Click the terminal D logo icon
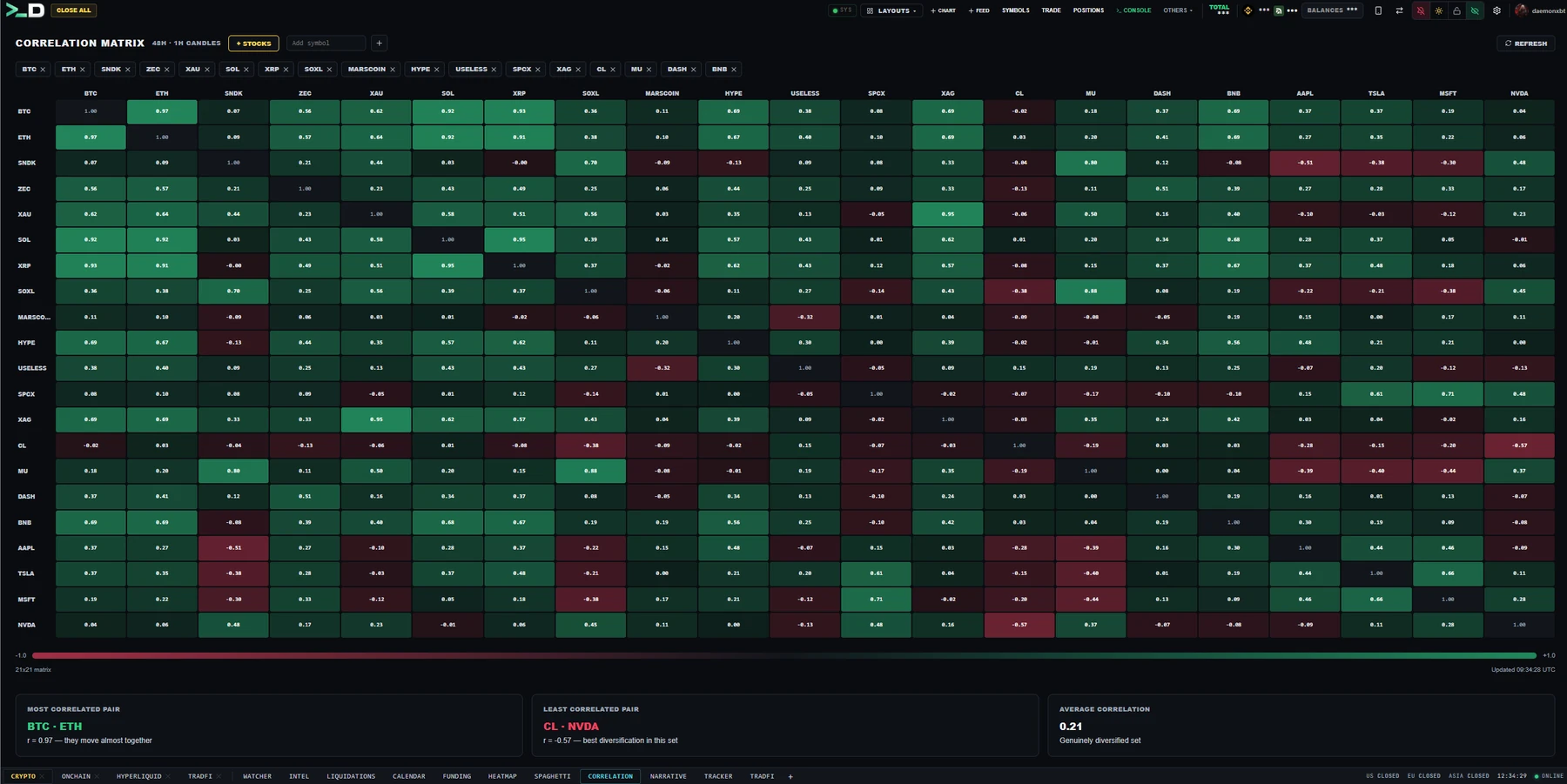Screen dimensions: 1567x784 (24, 10)
